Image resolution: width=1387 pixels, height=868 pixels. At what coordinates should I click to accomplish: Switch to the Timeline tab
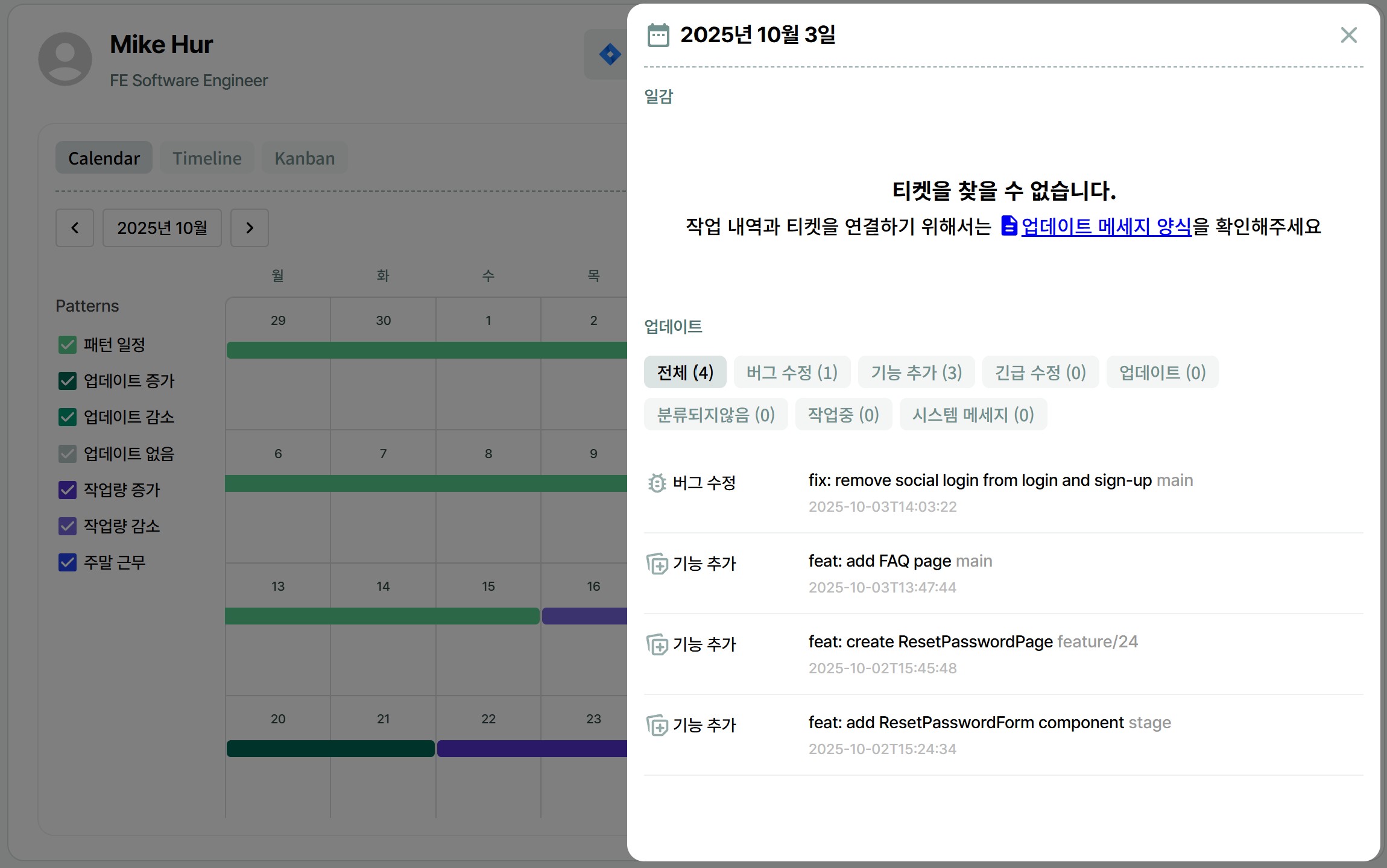point(207,158)
